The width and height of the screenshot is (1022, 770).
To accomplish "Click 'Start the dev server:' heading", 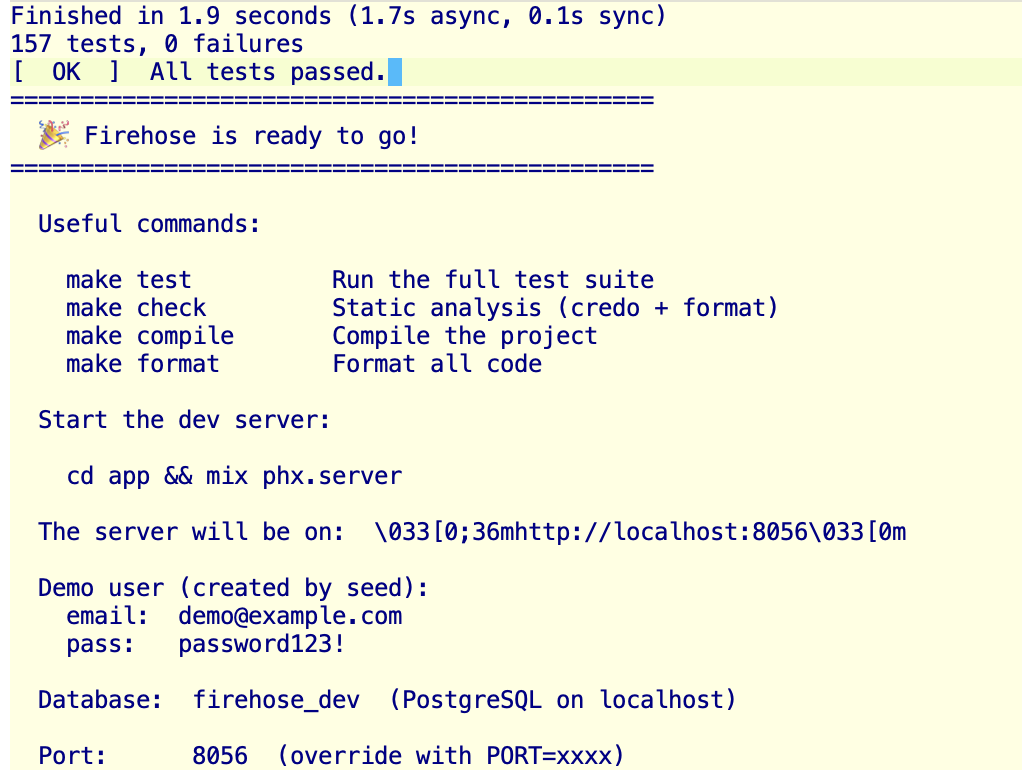I will tap(184, 420).
